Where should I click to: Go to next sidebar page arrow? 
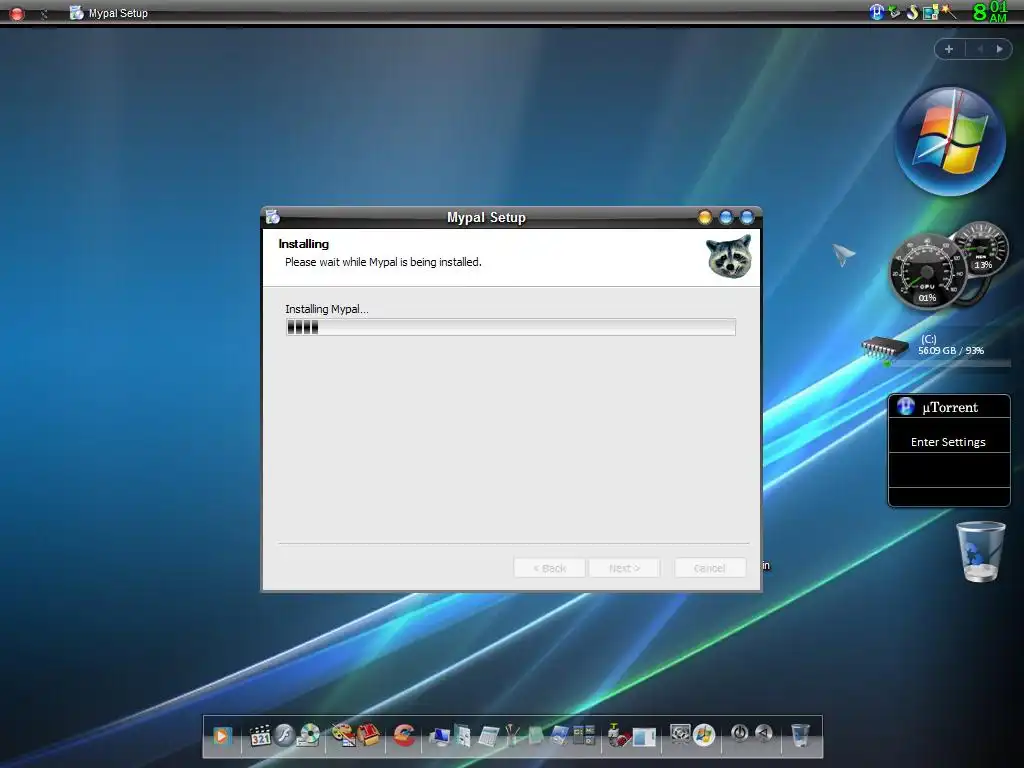[x=999, y=49]
